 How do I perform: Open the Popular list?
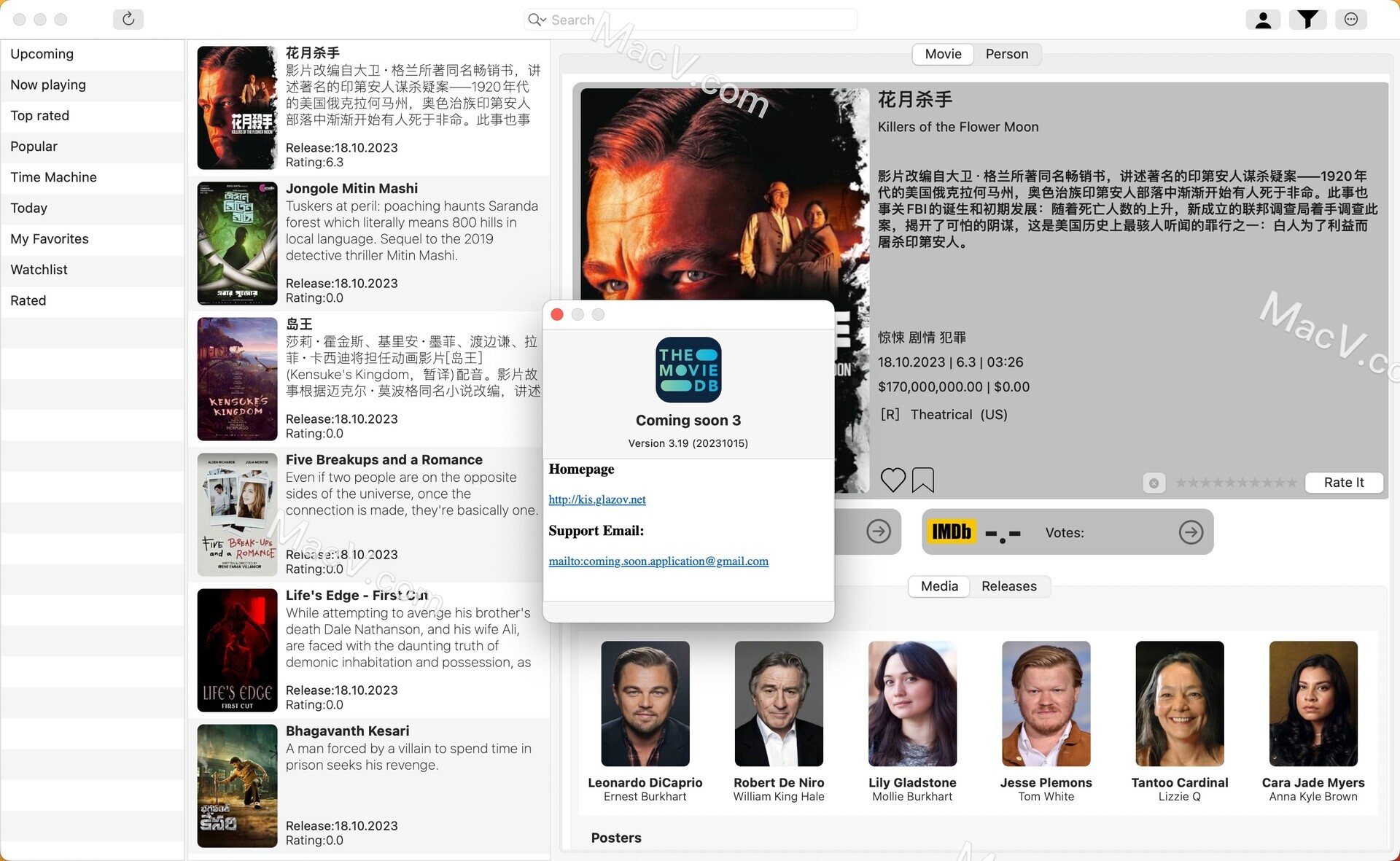(92, 147)
